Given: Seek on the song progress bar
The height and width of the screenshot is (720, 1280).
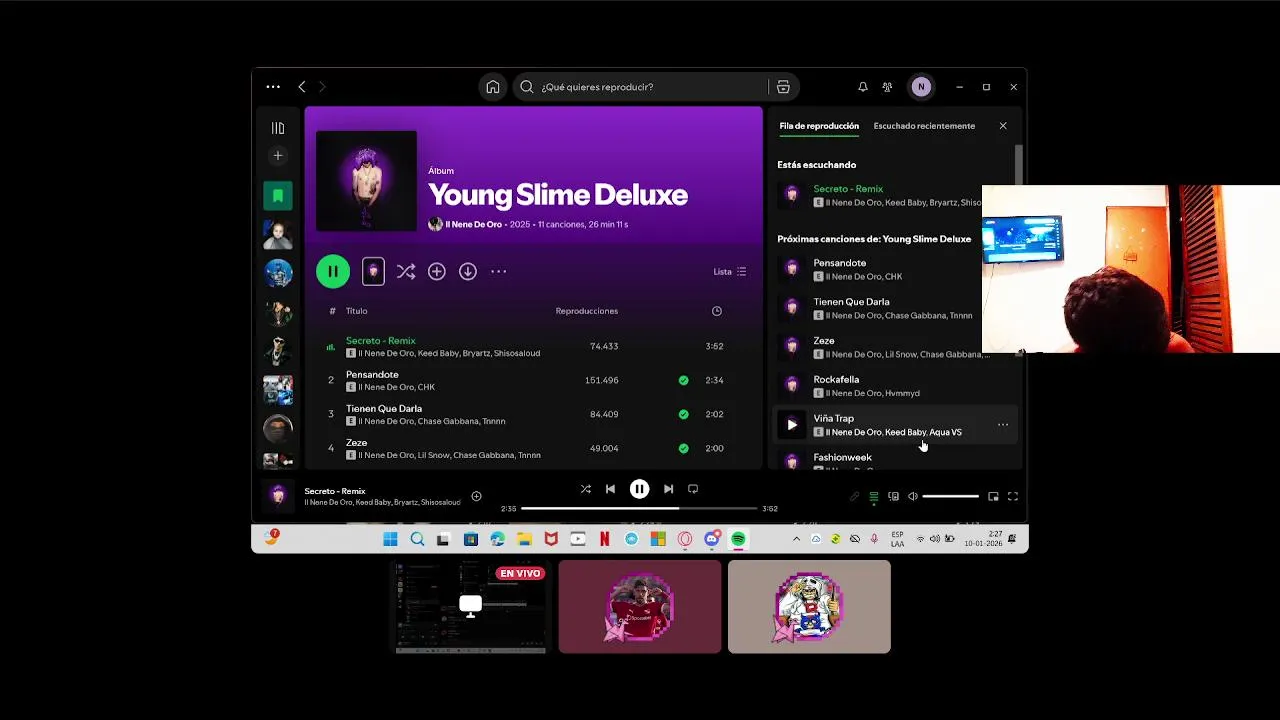Looking at the screenshot, I should pyautogui.click(x=639, y=509).
